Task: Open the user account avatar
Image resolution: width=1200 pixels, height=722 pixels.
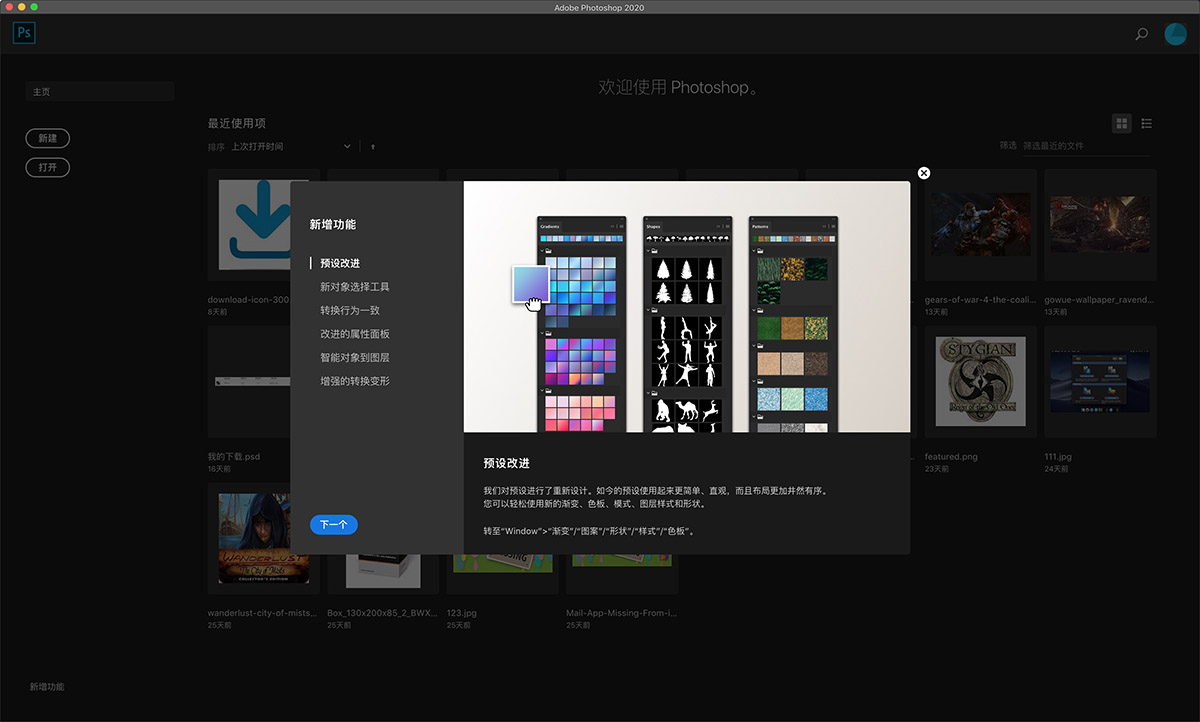Action: (x=1175, y=34)
